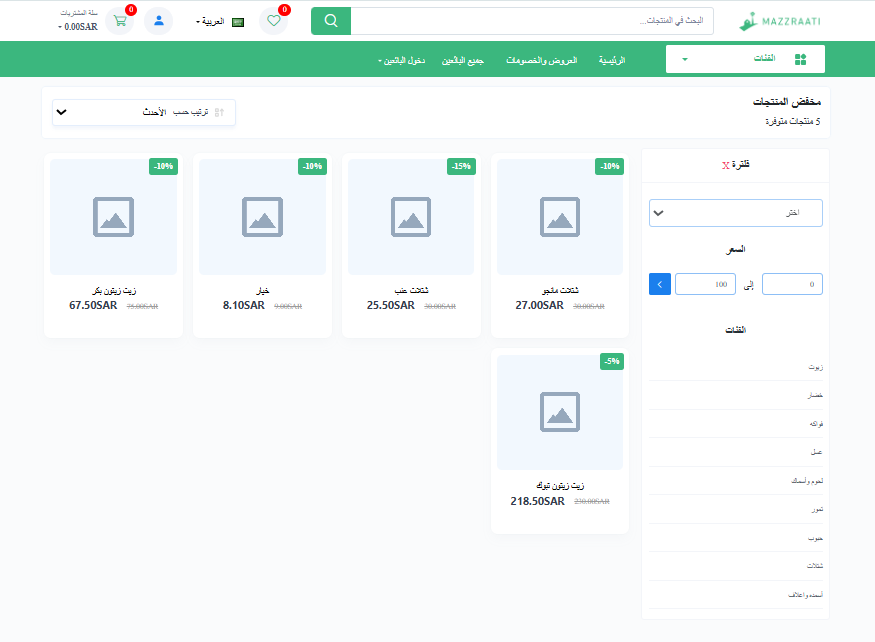Open the ترتيب حسب sort dropdown
The image size is (875, 642).
144,112
